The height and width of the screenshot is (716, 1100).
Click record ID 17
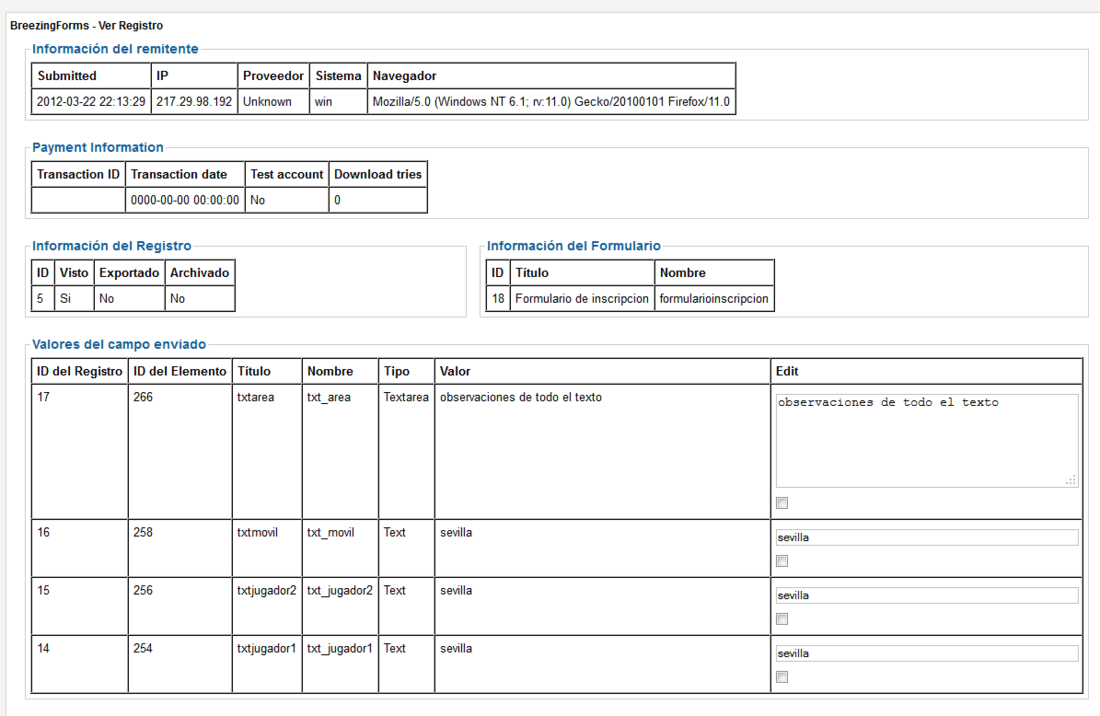43,397
